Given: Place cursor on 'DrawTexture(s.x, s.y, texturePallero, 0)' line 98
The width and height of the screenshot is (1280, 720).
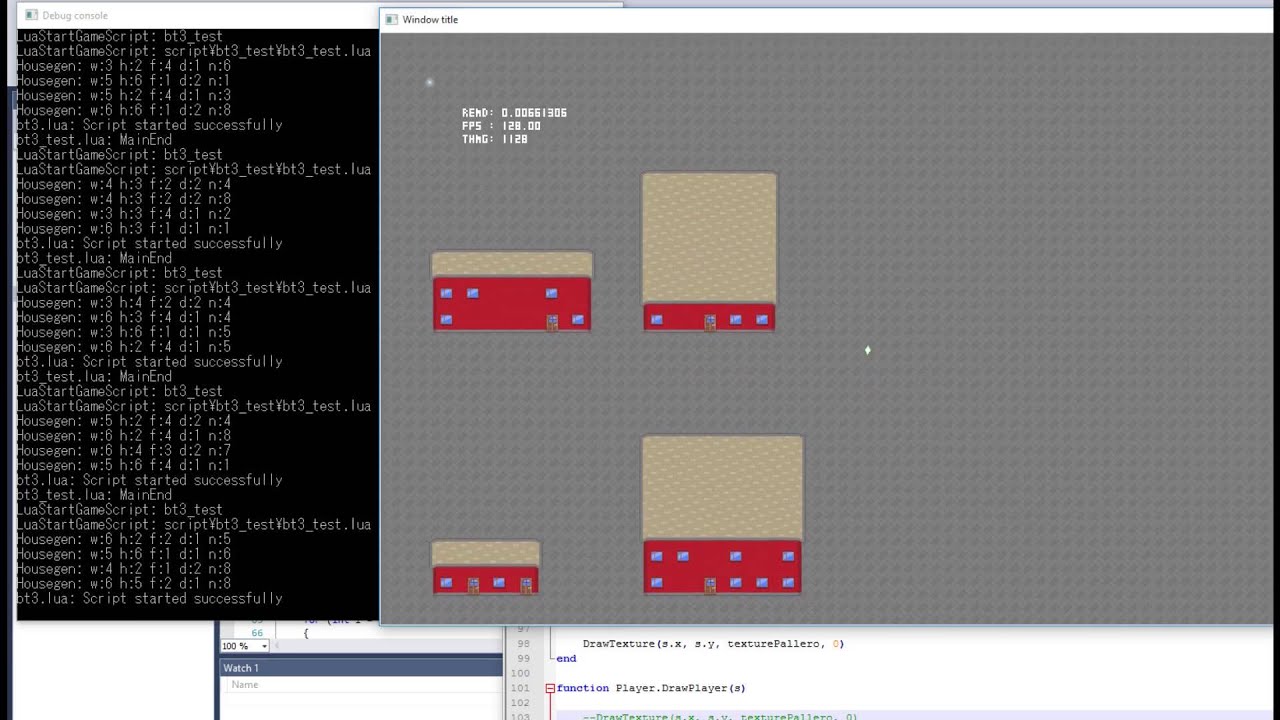Looking at the screenshot, I should coord(713,644).
